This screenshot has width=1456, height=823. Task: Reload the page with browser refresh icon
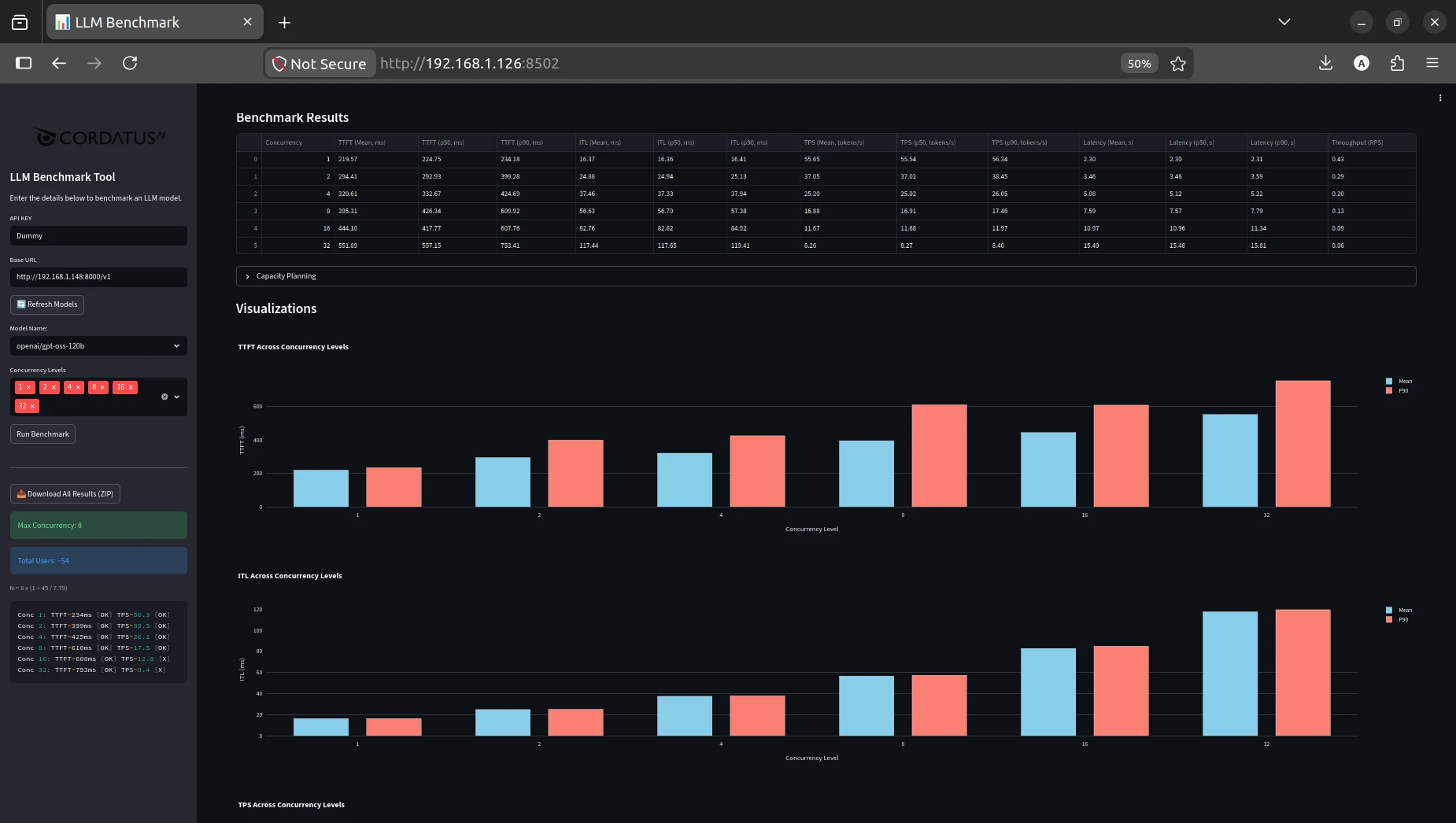tap(130, 63)
